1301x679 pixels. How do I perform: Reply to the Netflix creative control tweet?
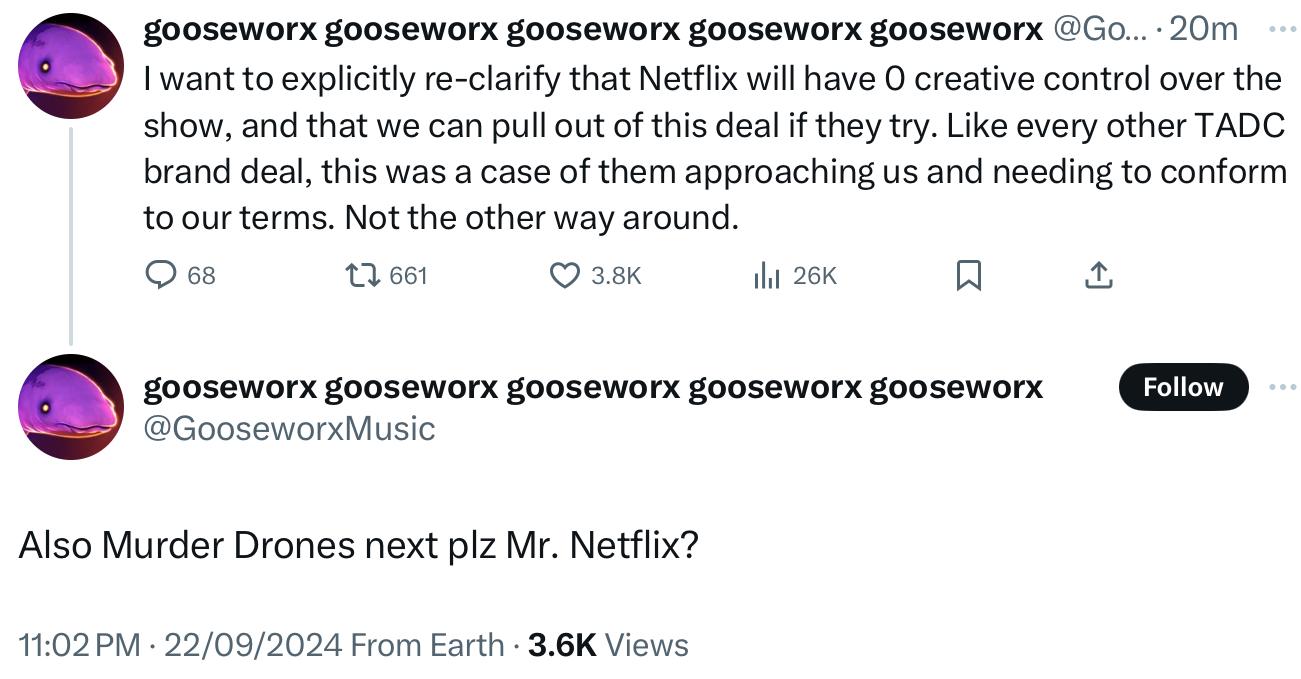tap(162, 275)
